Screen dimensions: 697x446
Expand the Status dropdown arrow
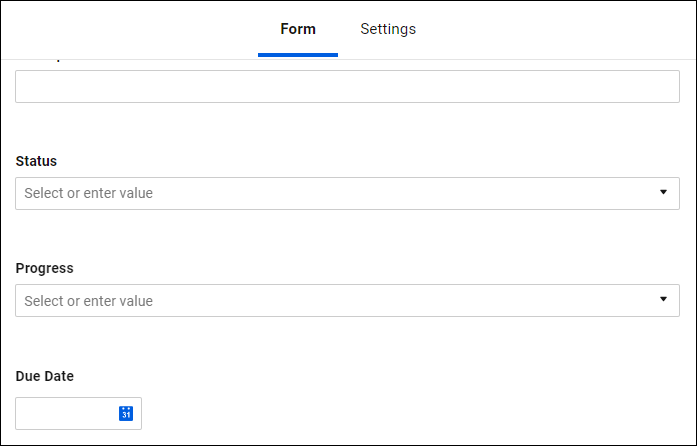click(663, 192)
